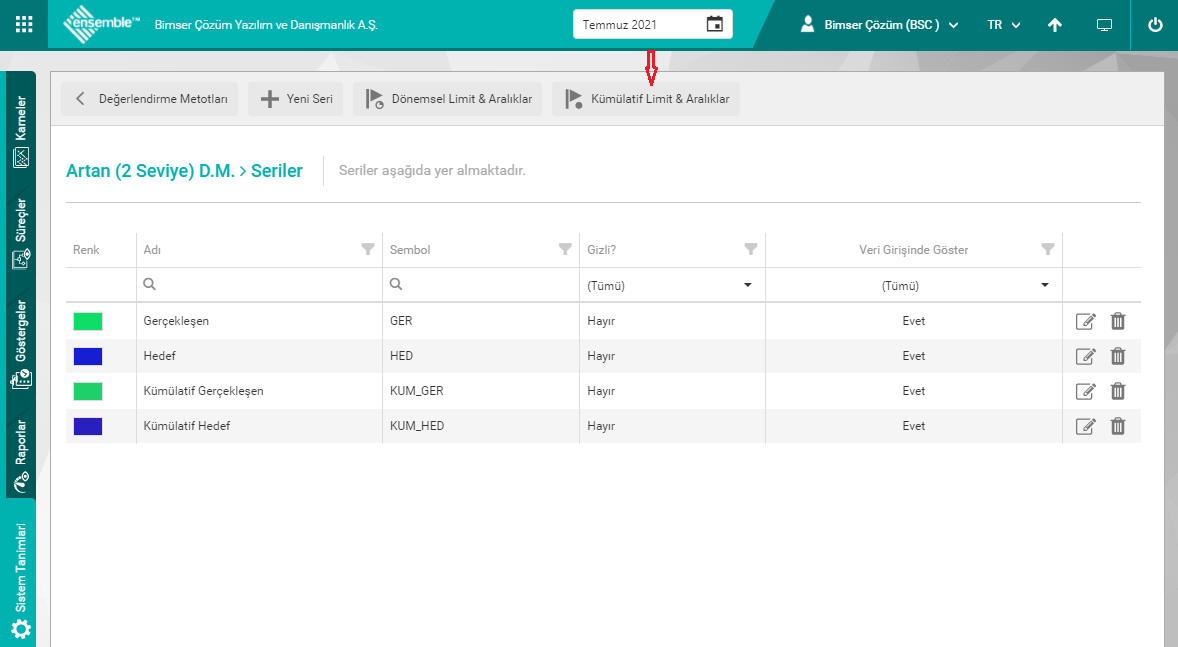Expand the Gizli? filter dropdown
1178x647 pixels.
(x=747, y=285)
